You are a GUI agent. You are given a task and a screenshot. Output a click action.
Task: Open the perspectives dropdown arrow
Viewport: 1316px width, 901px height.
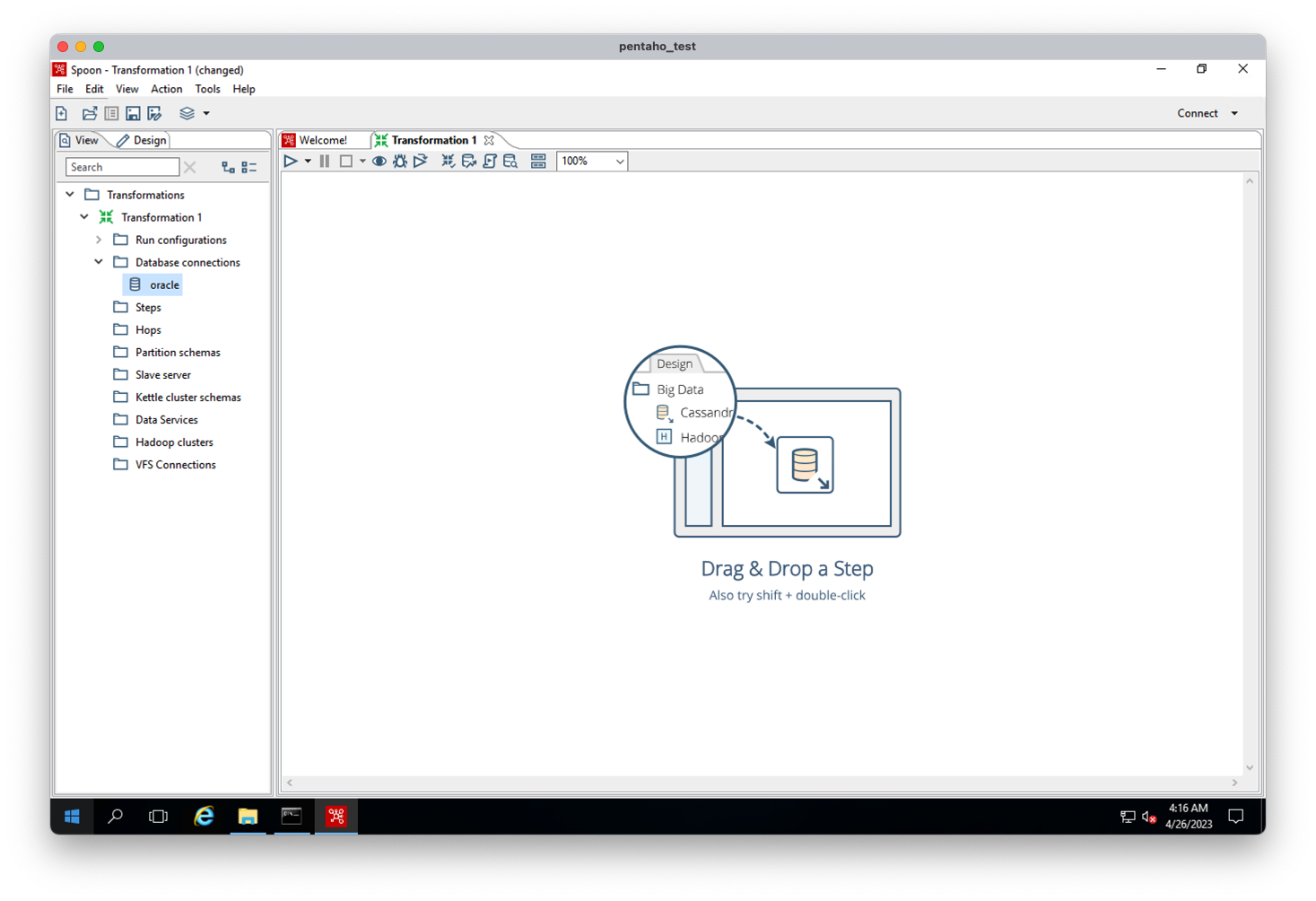click(x=206, y=113)
